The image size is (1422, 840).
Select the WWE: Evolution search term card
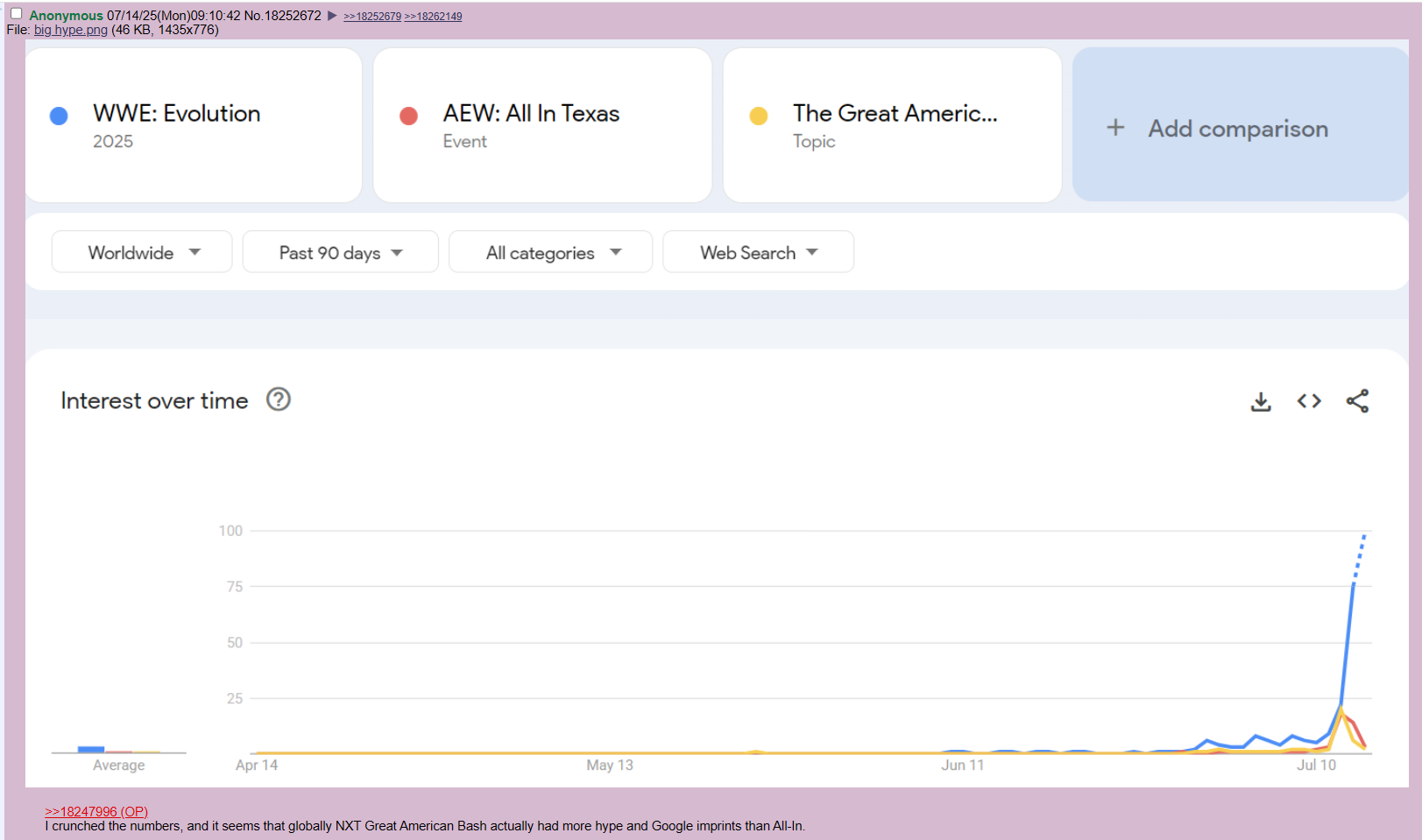tap(194, 125)
